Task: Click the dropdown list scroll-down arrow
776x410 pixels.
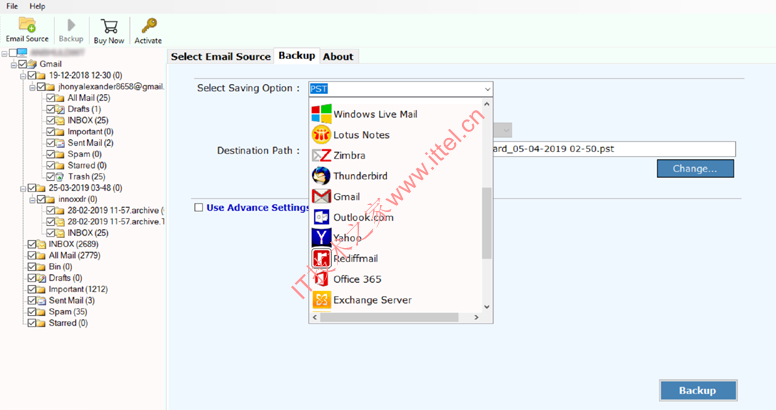Action: pyautogui.click(x=486, y=307)
